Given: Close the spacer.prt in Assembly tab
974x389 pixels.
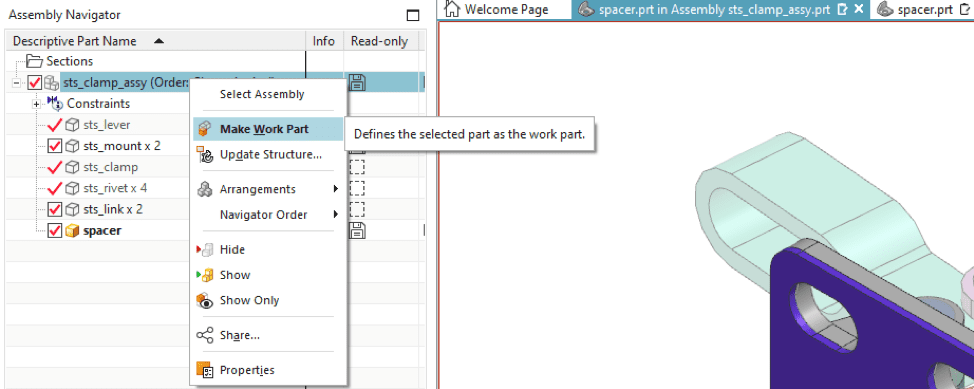Looking at the screenshot, I should [858, 9].
